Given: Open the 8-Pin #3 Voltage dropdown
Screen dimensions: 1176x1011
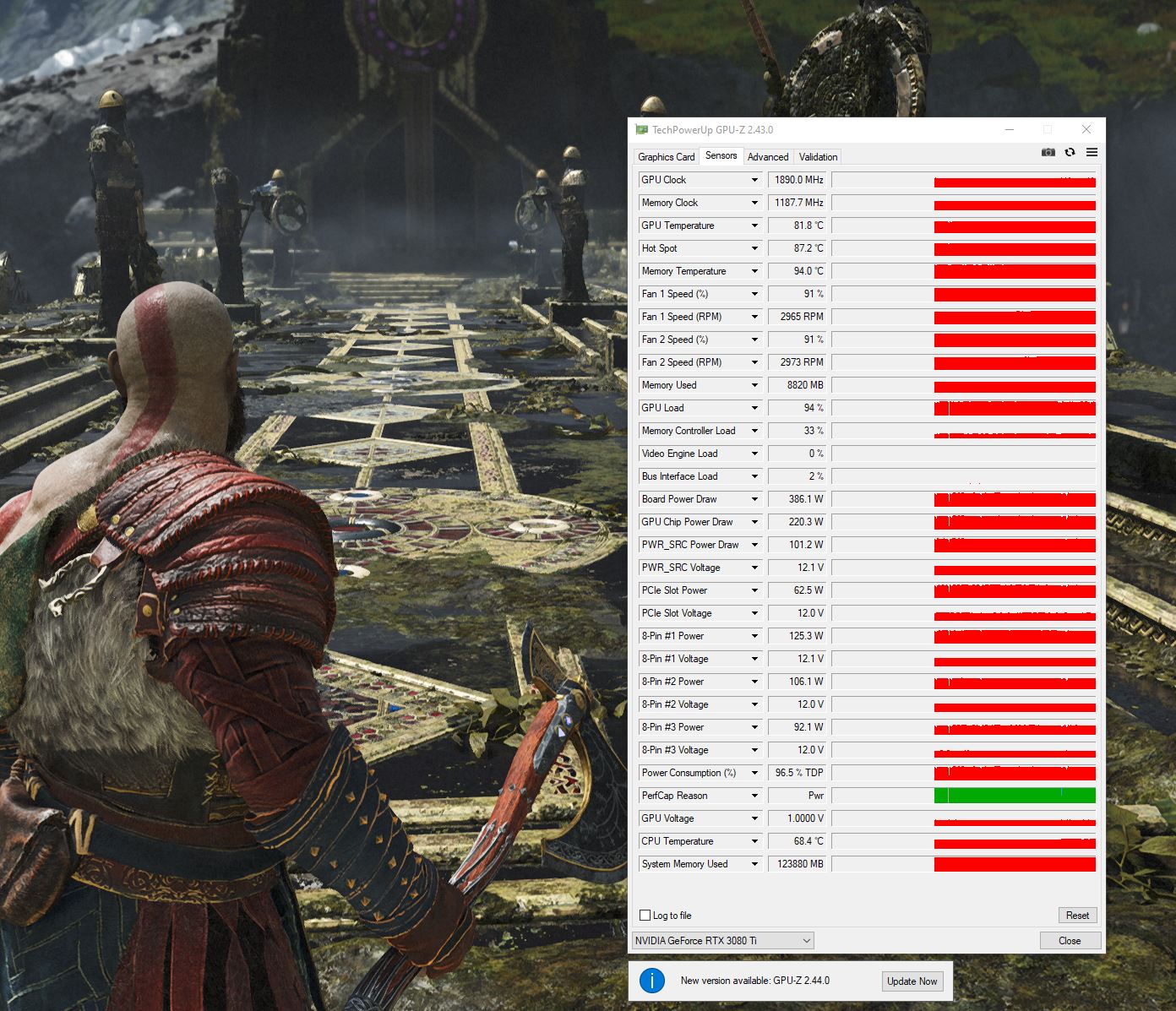Looking at the screenshot, I should tap(754, 750).
